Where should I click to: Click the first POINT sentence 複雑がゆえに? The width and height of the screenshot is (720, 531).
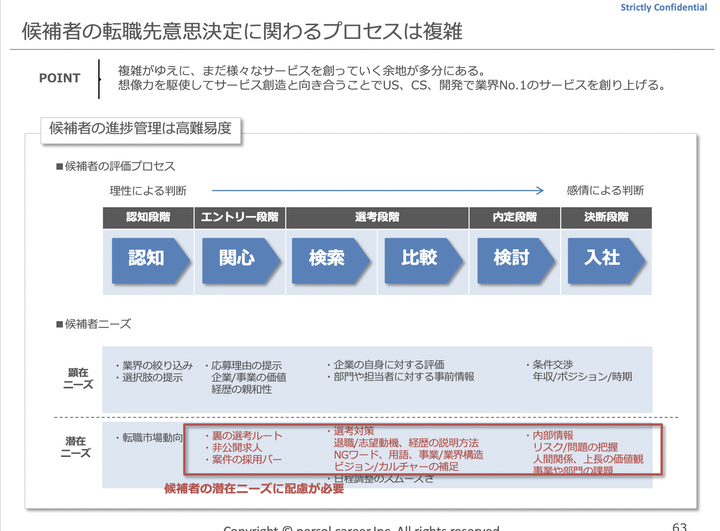pos(302,71)
